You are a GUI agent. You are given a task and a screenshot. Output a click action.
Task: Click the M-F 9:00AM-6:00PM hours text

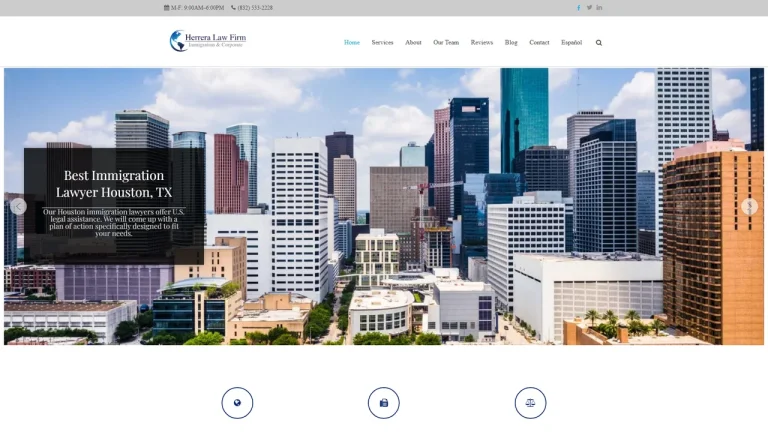click(197, 8)
